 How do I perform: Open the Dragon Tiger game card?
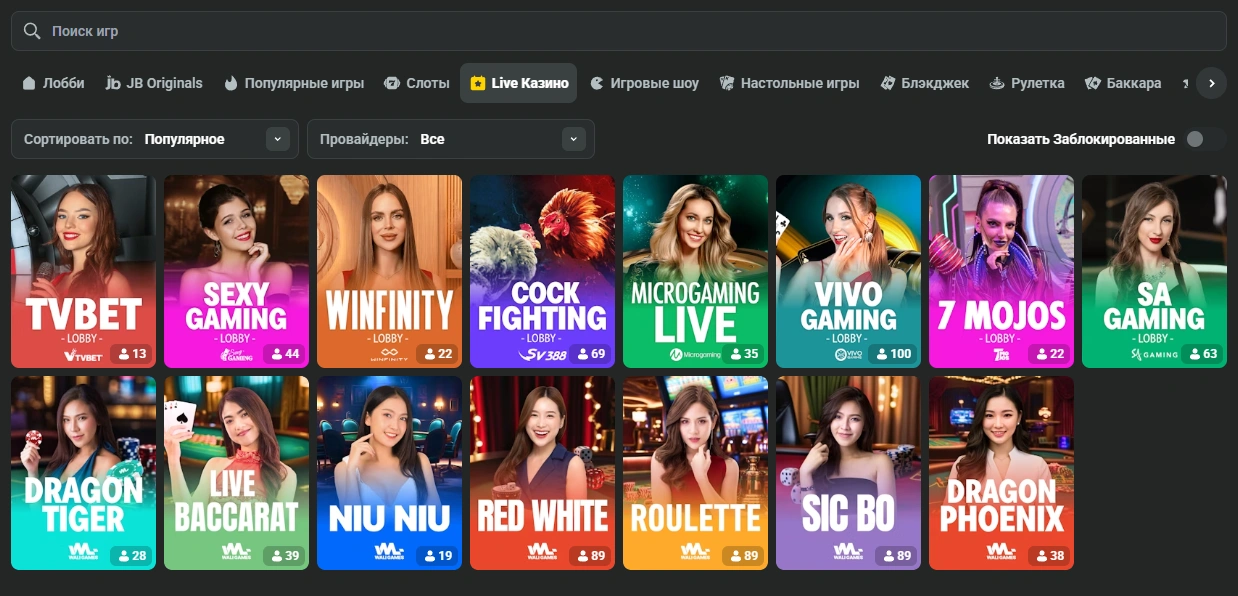83,473
